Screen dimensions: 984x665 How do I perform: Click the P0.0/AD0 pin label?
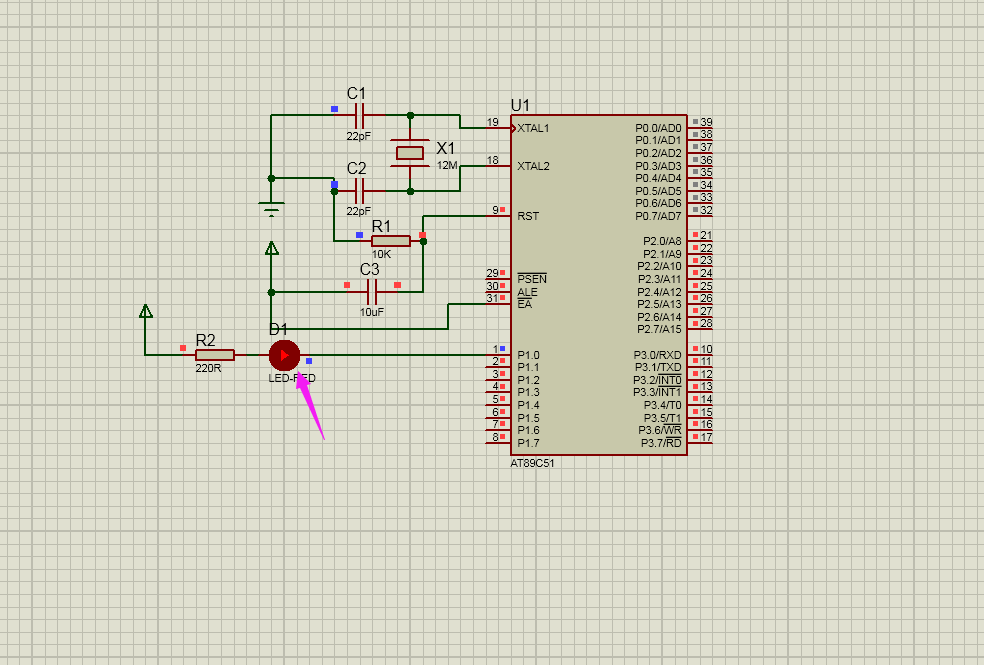pyautogui.click(x=658, y=128)
